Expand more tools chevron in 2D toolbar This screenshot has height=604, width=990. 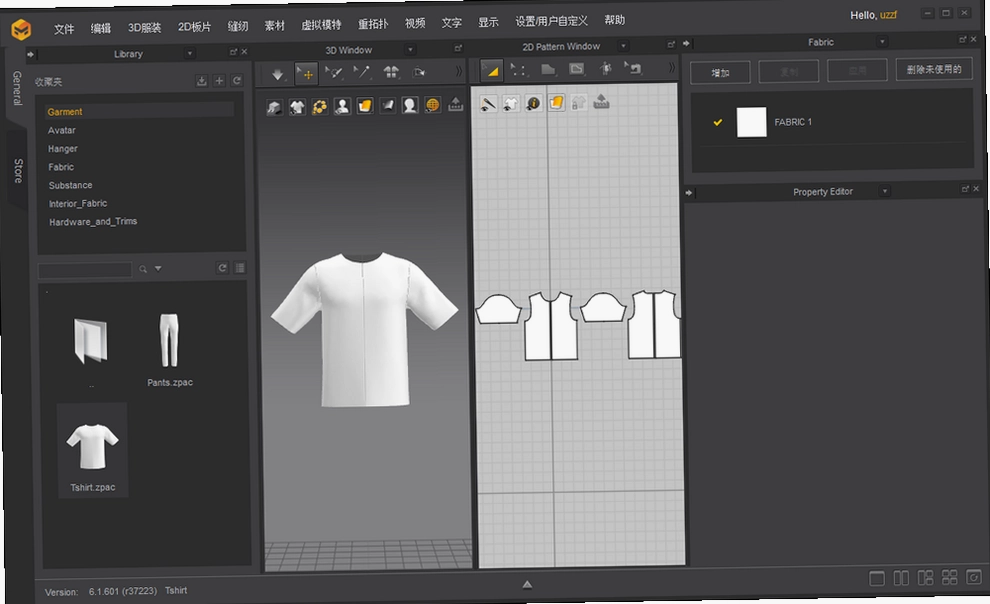pyautogui.click(x=671, y=67)
